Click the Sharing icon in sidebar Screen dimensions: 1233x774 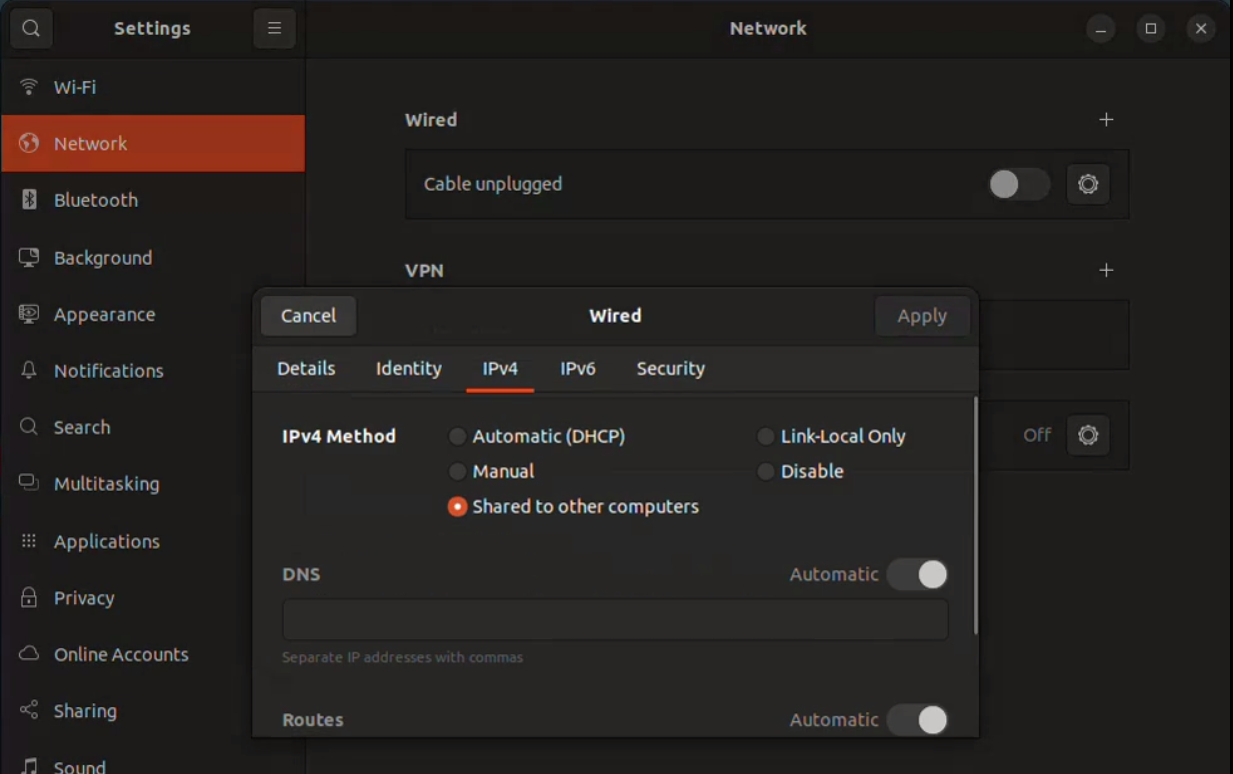tap(29, 710)
